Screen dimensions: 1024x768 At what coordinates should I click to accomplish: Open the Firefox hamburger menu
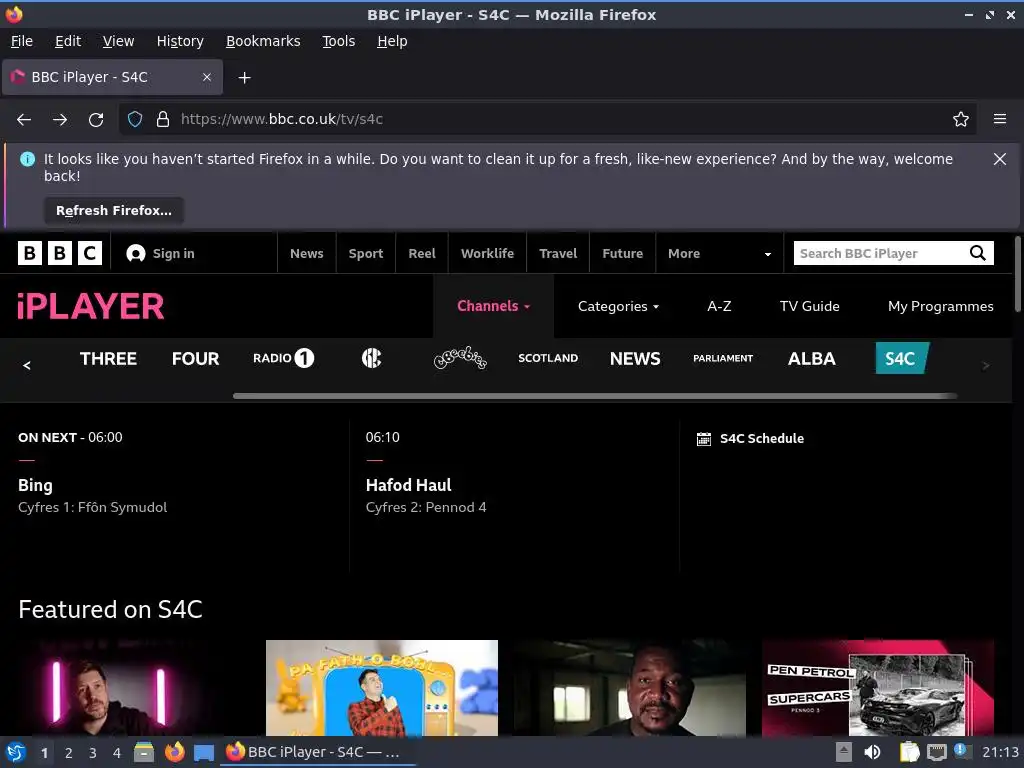pos(999,120)
